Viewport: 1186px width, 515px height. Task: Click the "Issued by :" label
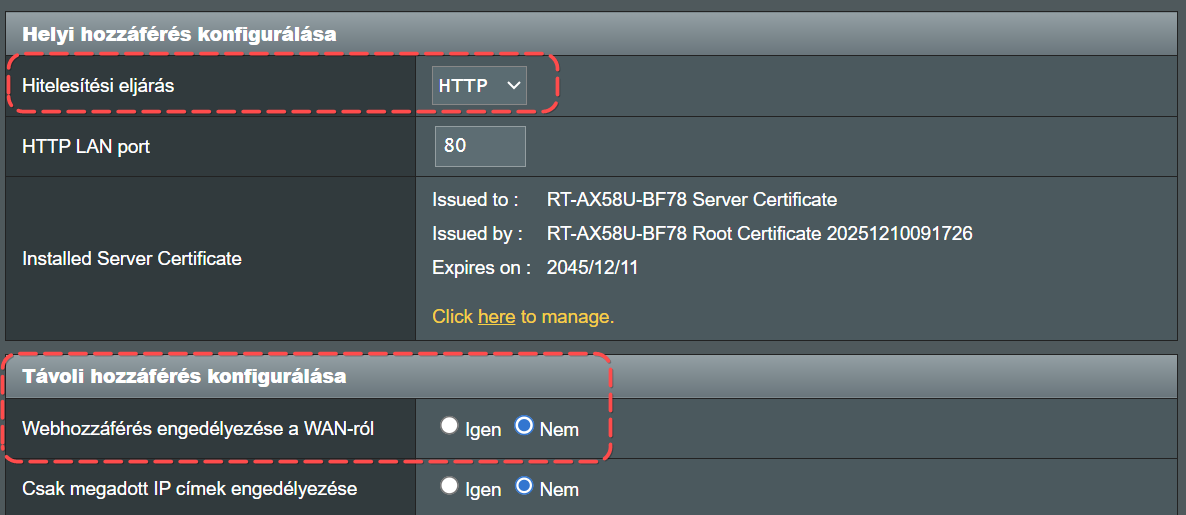477,234
